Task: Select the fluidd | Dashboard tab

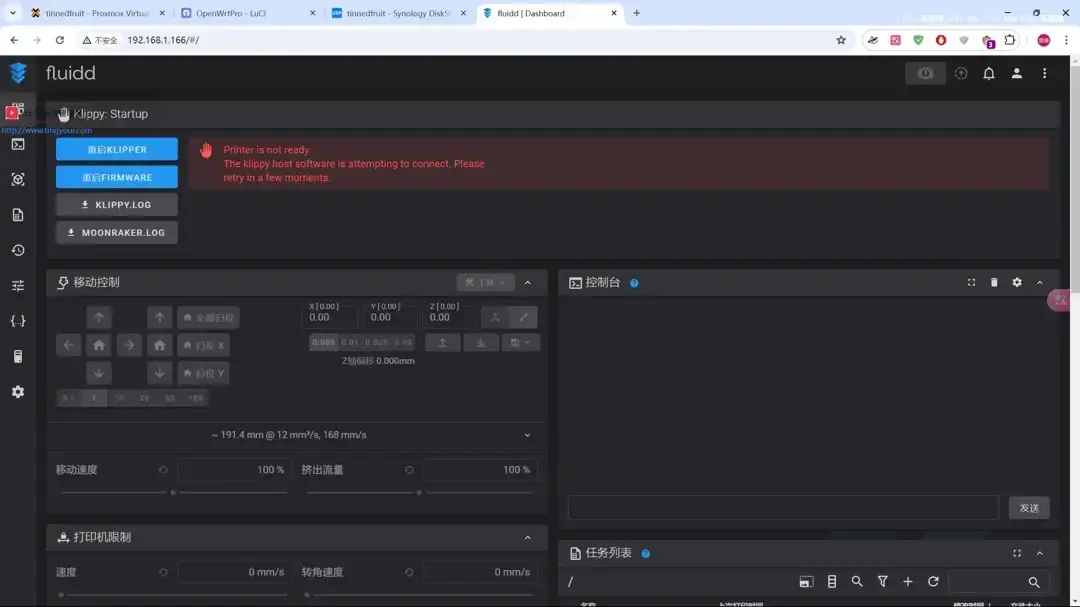Action: (550, 13)
